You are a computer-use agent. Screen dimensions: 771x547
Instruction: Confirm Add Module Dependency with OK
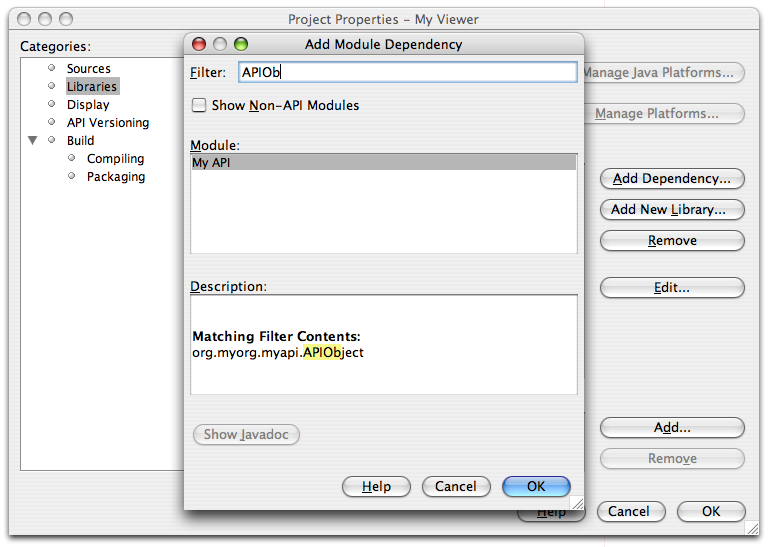click(x=536, y=486)
